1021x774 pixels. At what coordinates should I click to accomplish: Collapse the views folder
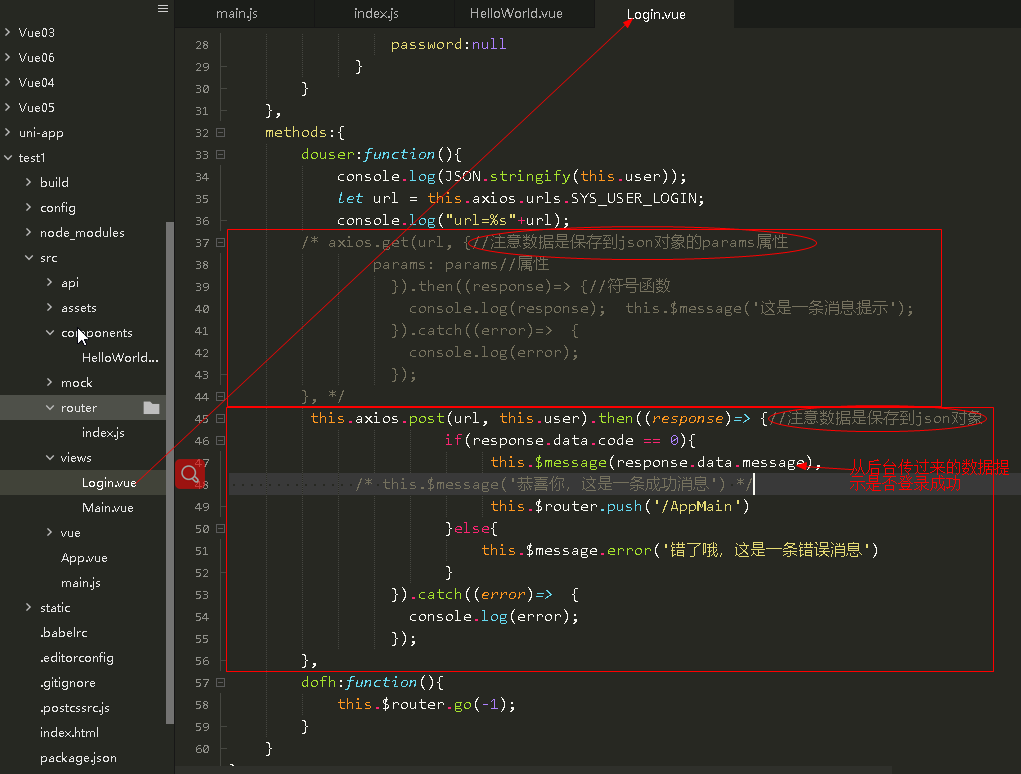pos(49,457)
